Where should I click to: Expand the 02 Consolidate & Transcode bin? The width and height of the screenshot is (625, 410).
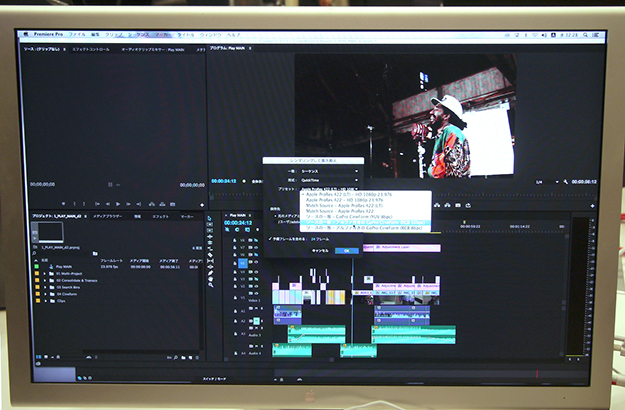click(x=45, y=281)
